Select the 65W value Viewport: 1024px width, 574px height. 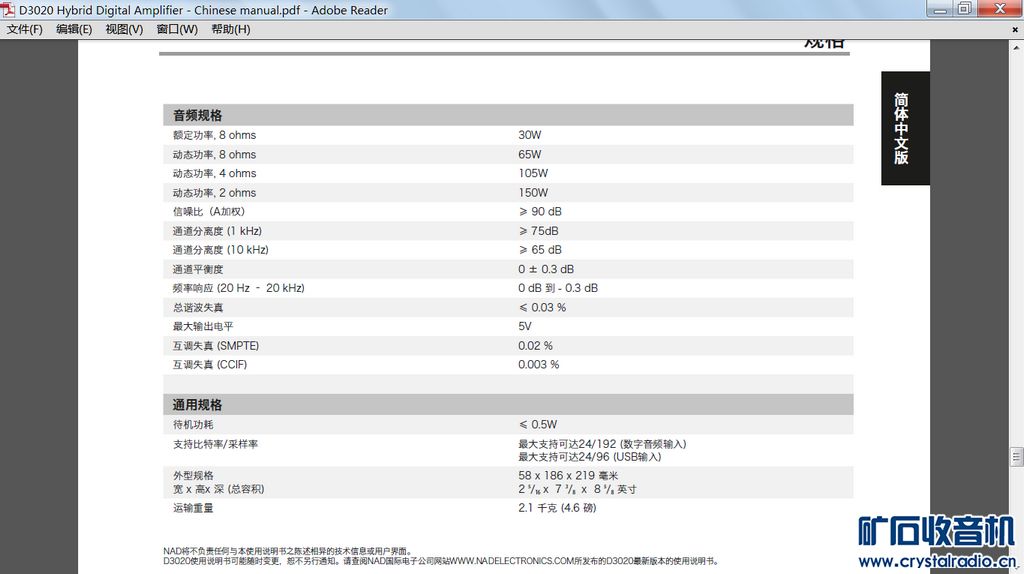point(530,155)
